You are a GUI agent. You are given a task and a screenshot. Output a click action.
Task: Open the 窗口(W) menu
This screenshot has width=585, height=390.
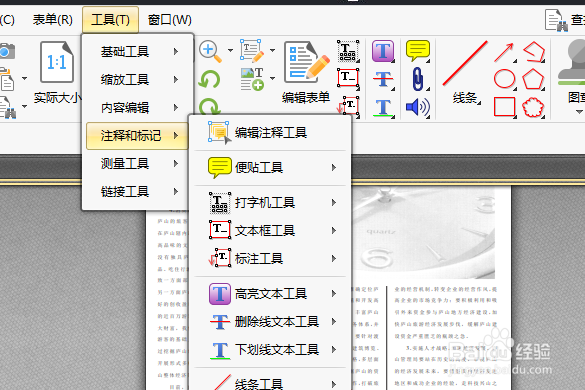click(x=169, y=20)
